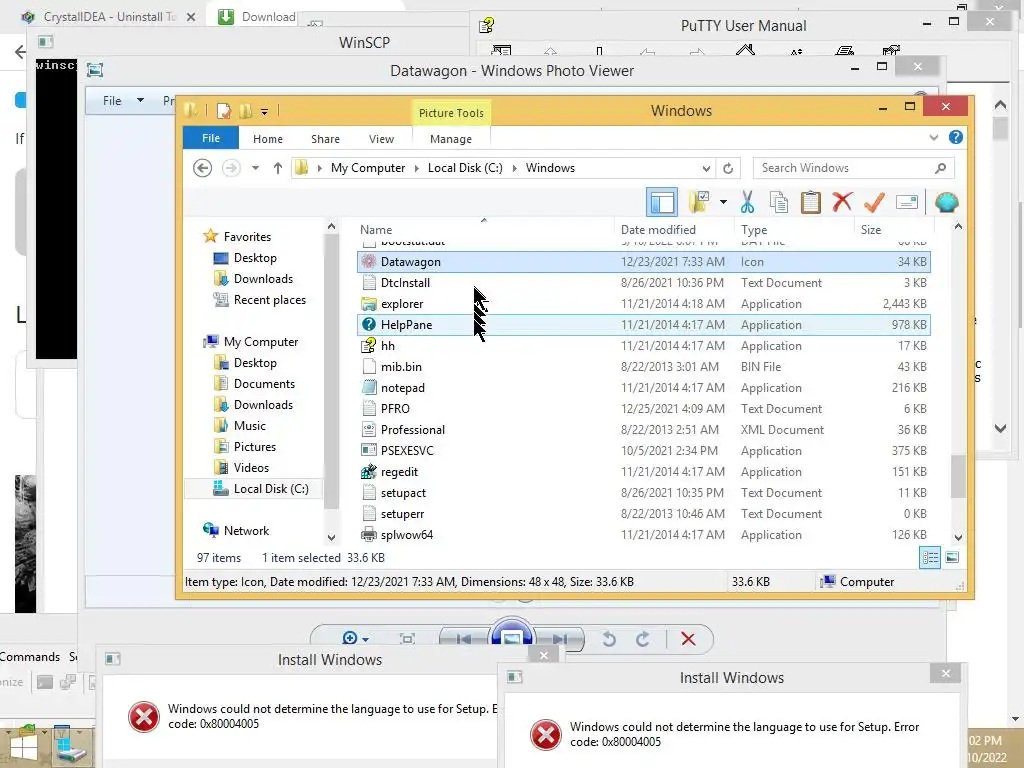Viewport: 1024px width, 768px height.
Task: Open the File menu in Photo Viewer
Action: [122, 101]
